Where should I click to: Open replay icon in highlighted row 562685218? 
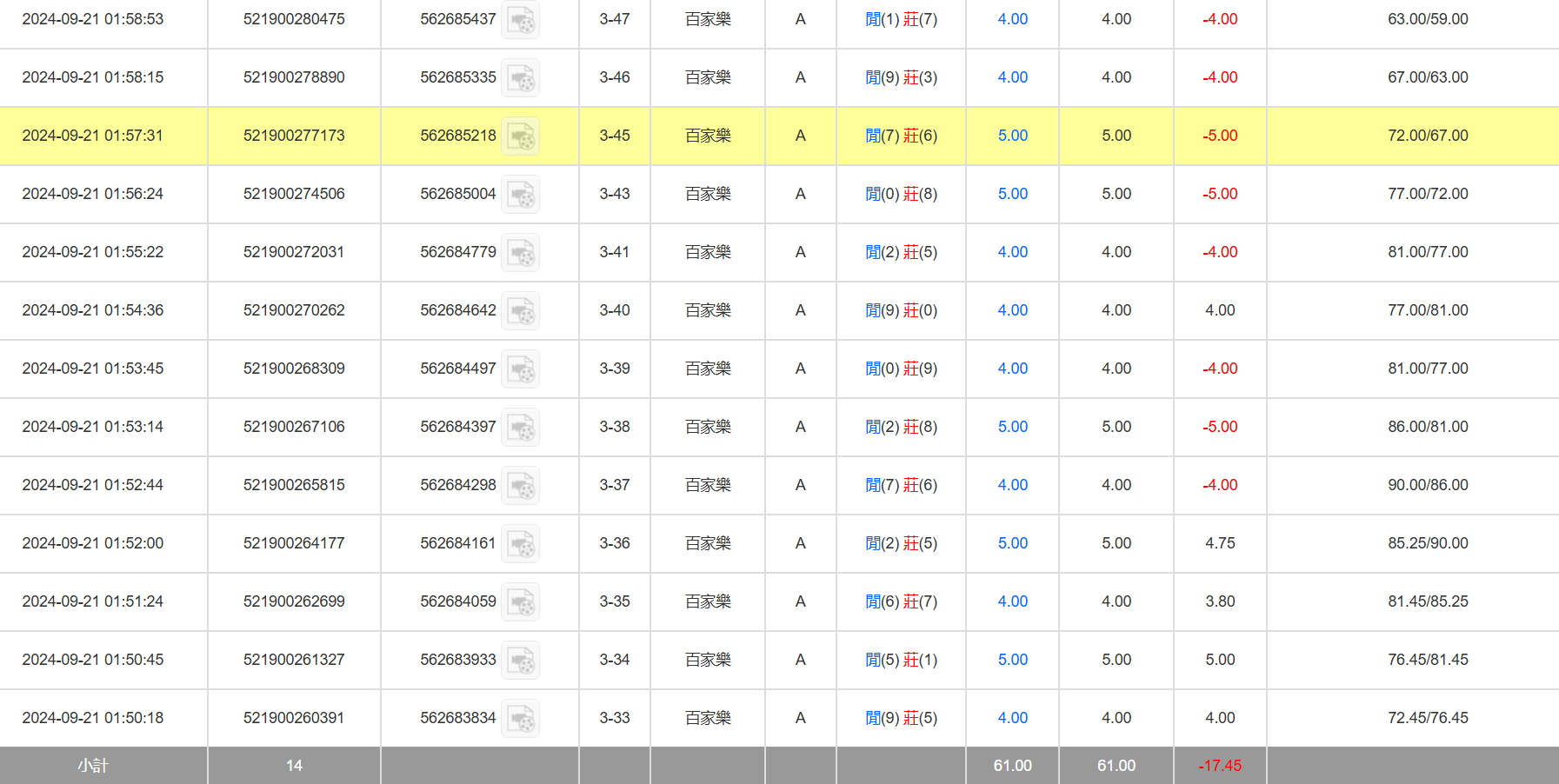pos(521,136)
